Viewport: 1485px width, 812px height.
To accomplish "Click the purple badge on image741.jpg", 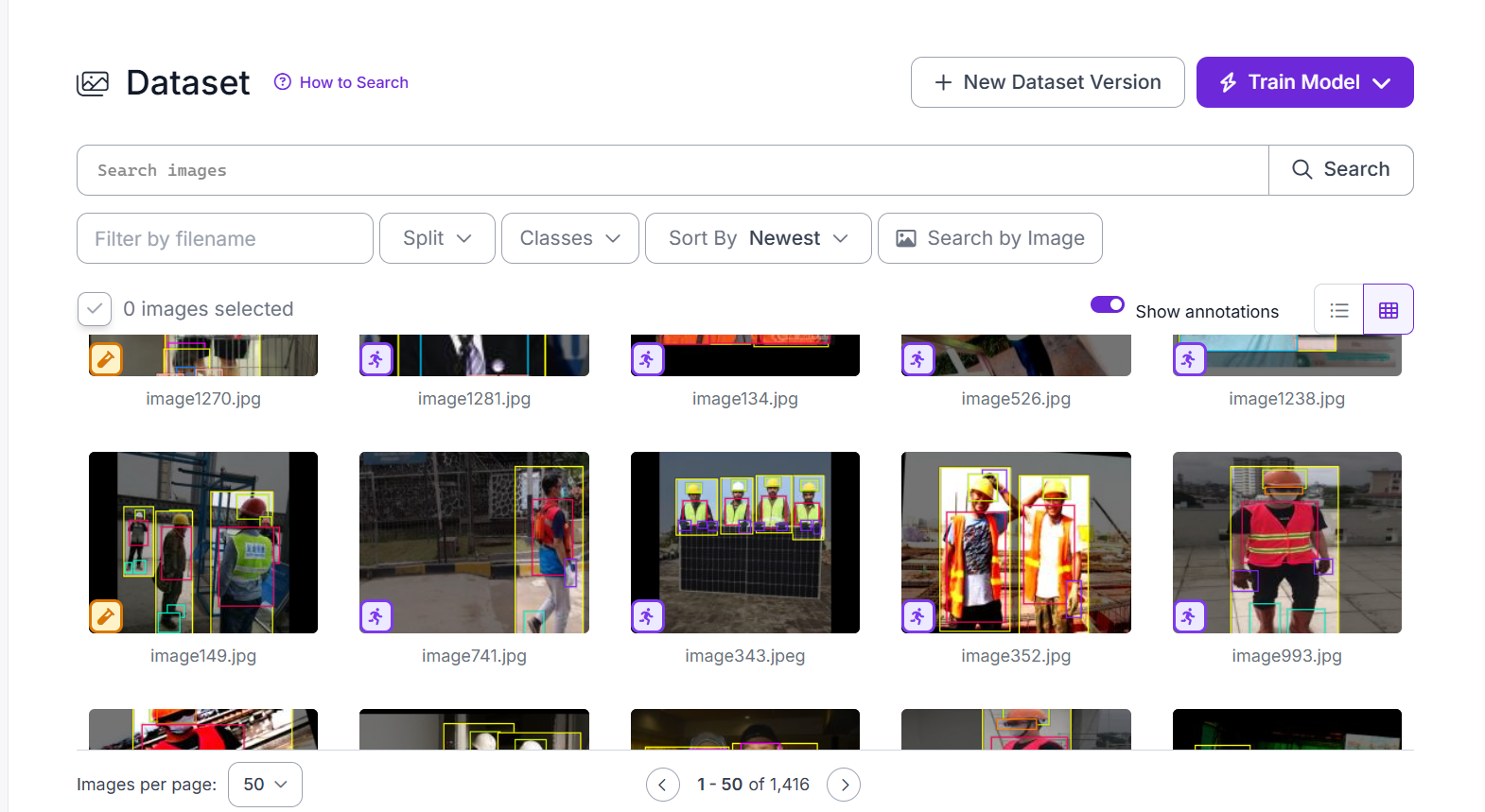I will click(x=376, y=616).
